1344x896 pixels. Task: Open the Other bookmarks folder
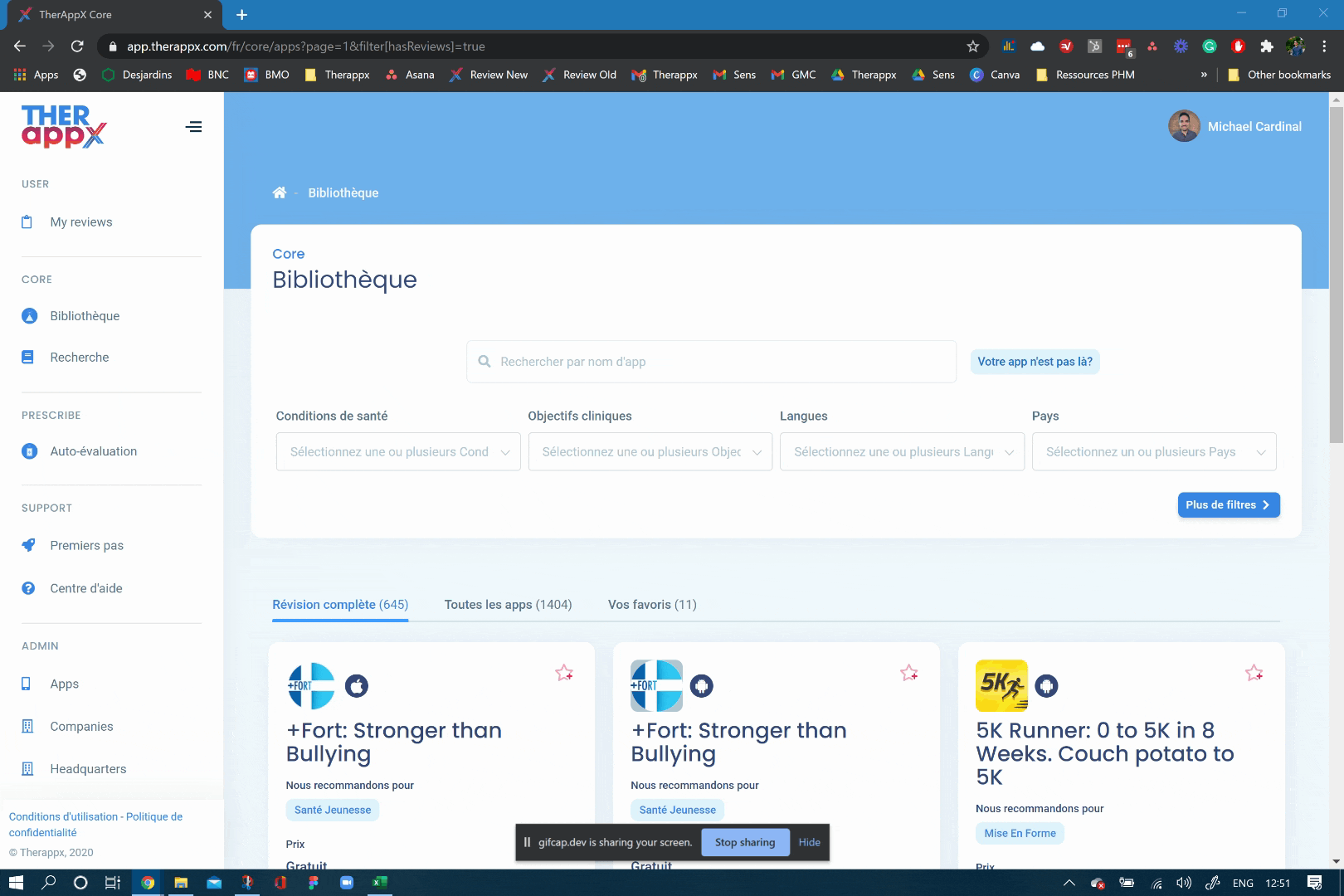tap(1278, 75)
